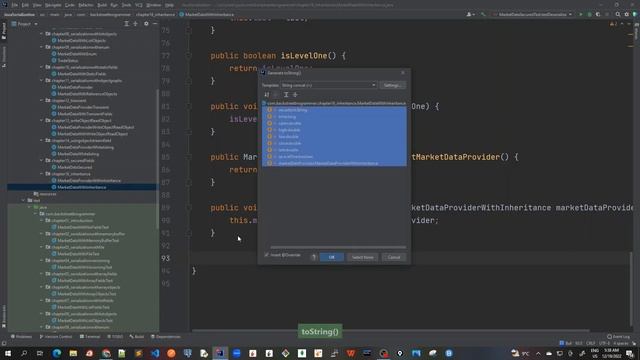Screen dimensions: 640x360
Task: Click the Select None button
Action: pyautogui.click(x=362, y=257)
